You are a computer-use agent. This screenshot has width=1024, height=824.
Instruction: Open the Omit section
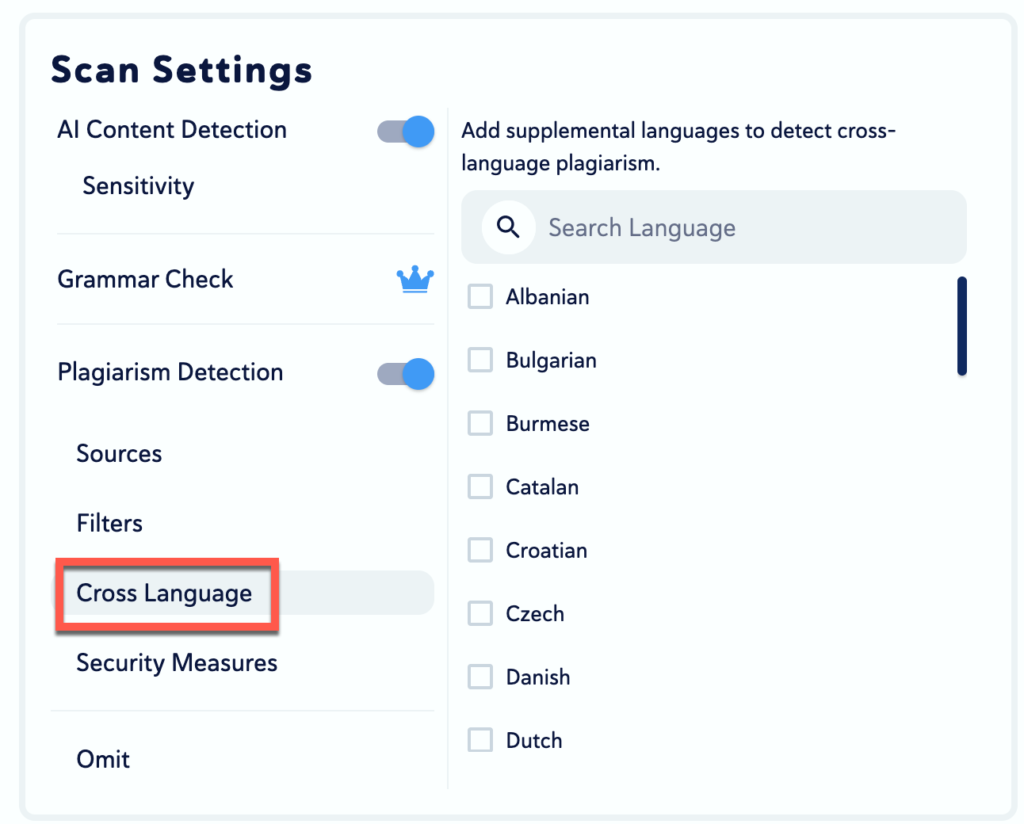click(x=104, y=759)
